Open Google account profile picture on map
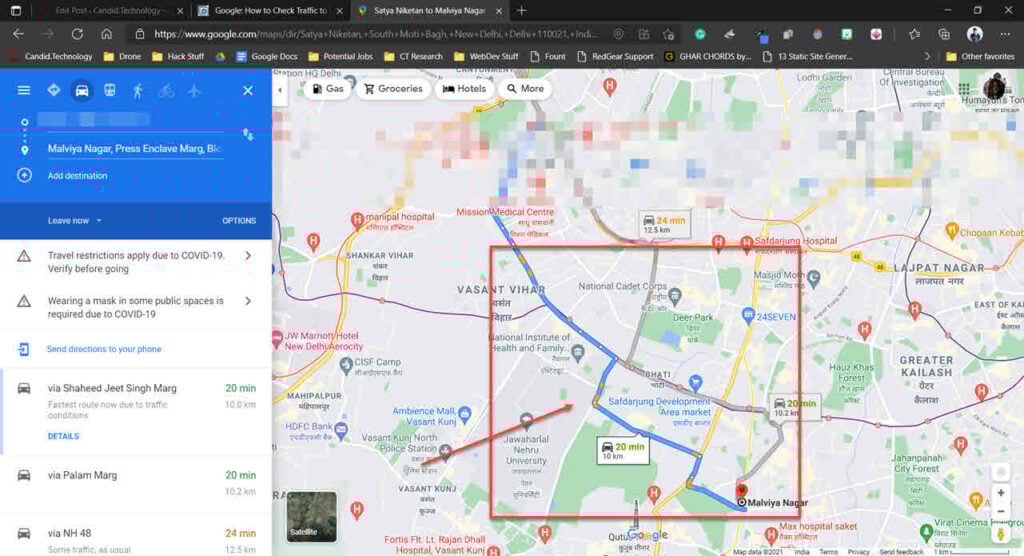The height and width of the screenshot is (556, 1024). tap(994, 88)
